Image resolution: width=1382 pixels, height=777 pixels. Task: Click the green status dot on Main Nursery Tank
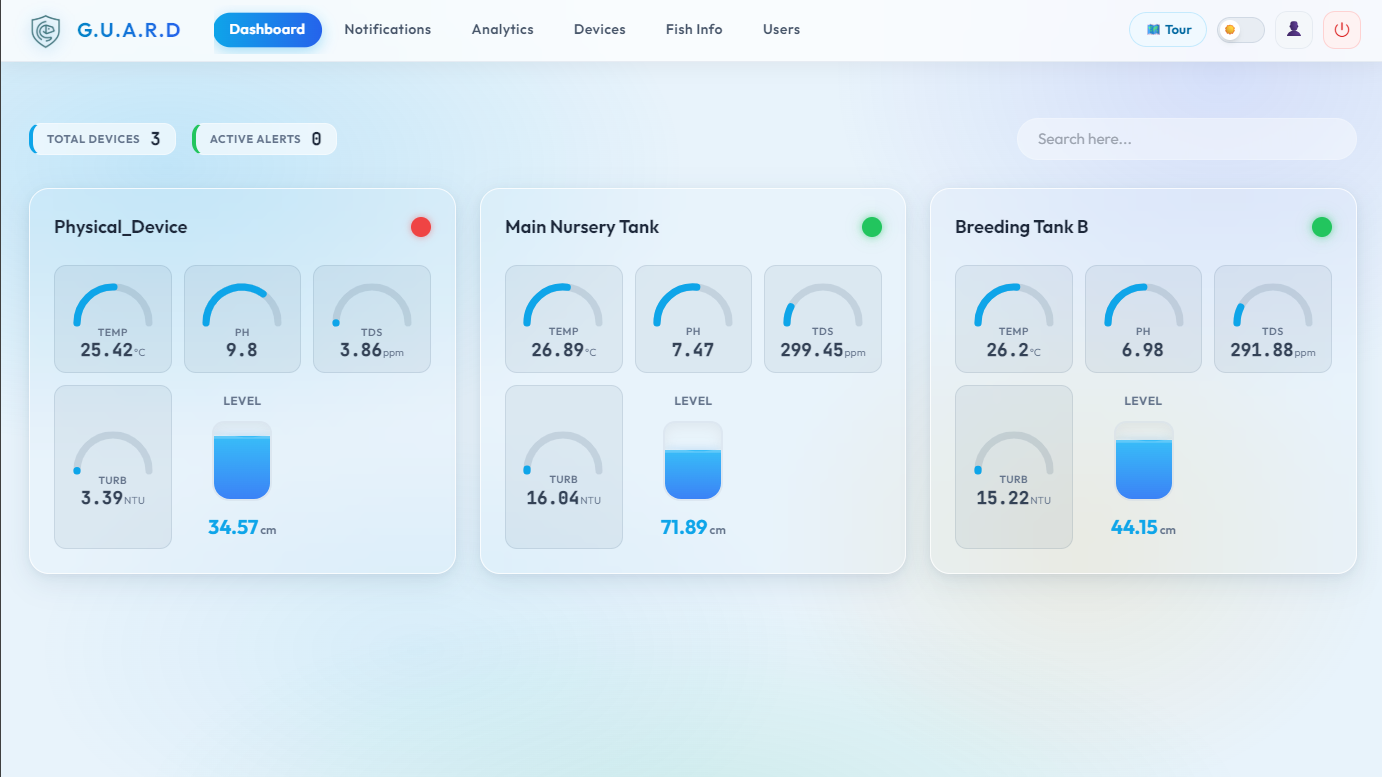(x=872, y=227)
